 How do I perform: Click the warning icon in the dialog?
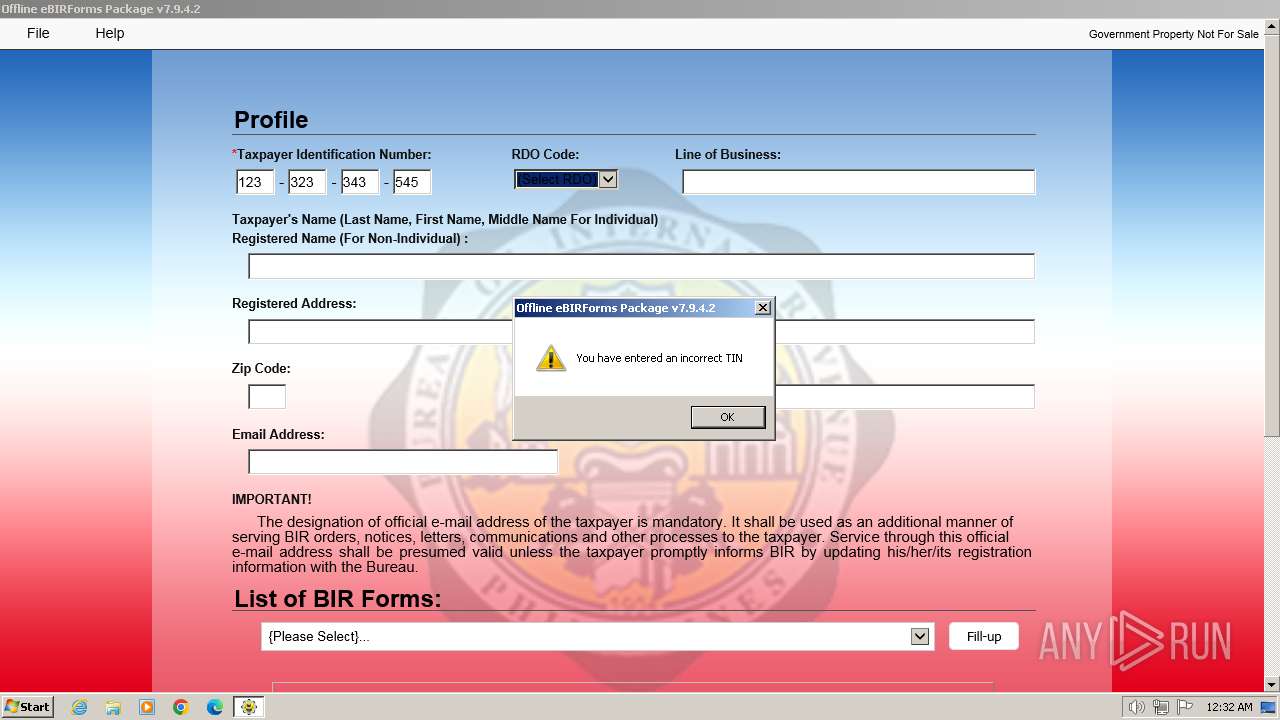coord(550,358)
